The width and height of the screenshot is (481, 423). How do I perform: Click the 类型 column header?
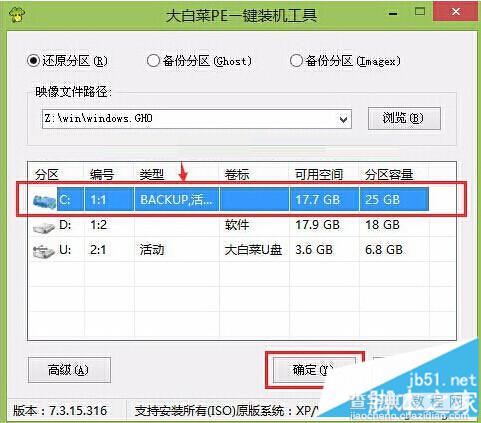point(152,174)
